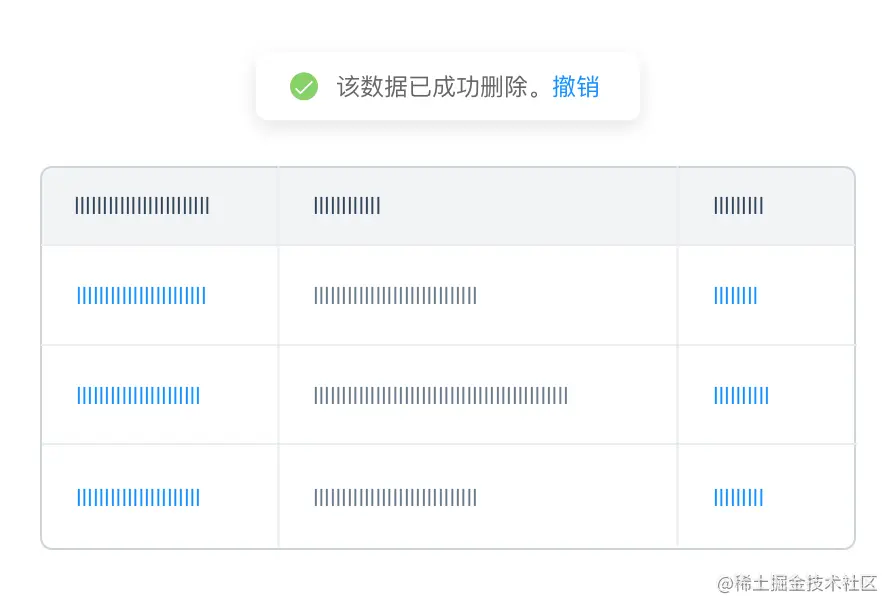This screenshot has height=612, width=896.
Task: Click the 该数据已成功删除 message text
Action: 441,87
